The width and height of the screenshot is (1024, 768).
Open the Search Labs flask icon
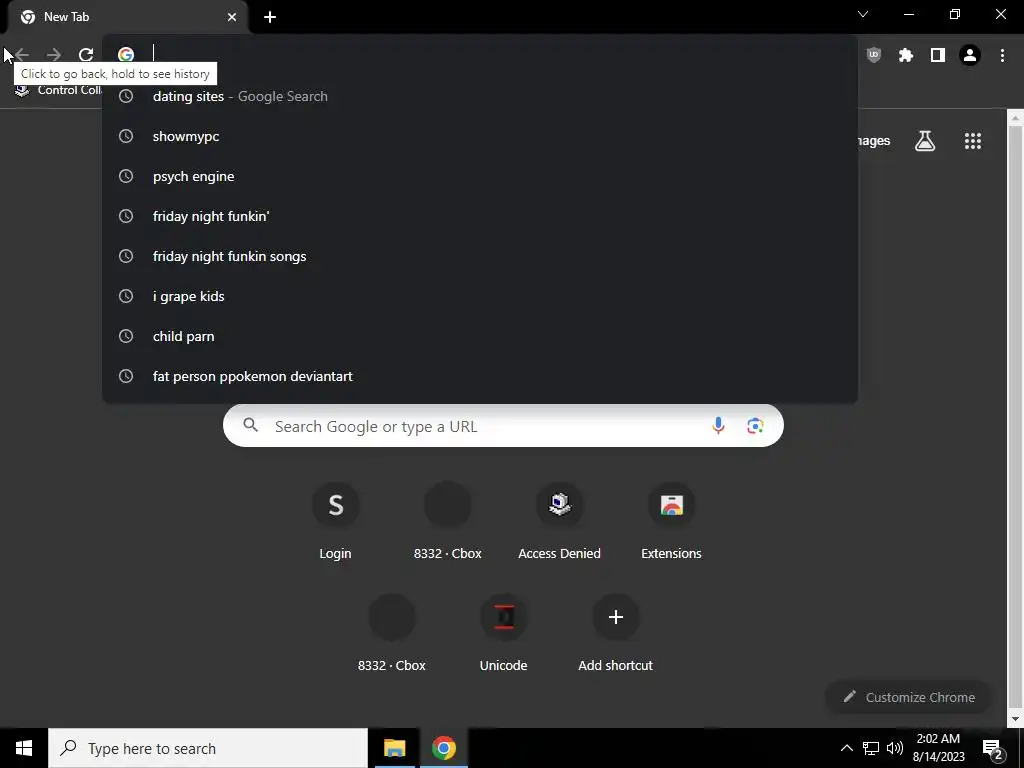point(925,140)
